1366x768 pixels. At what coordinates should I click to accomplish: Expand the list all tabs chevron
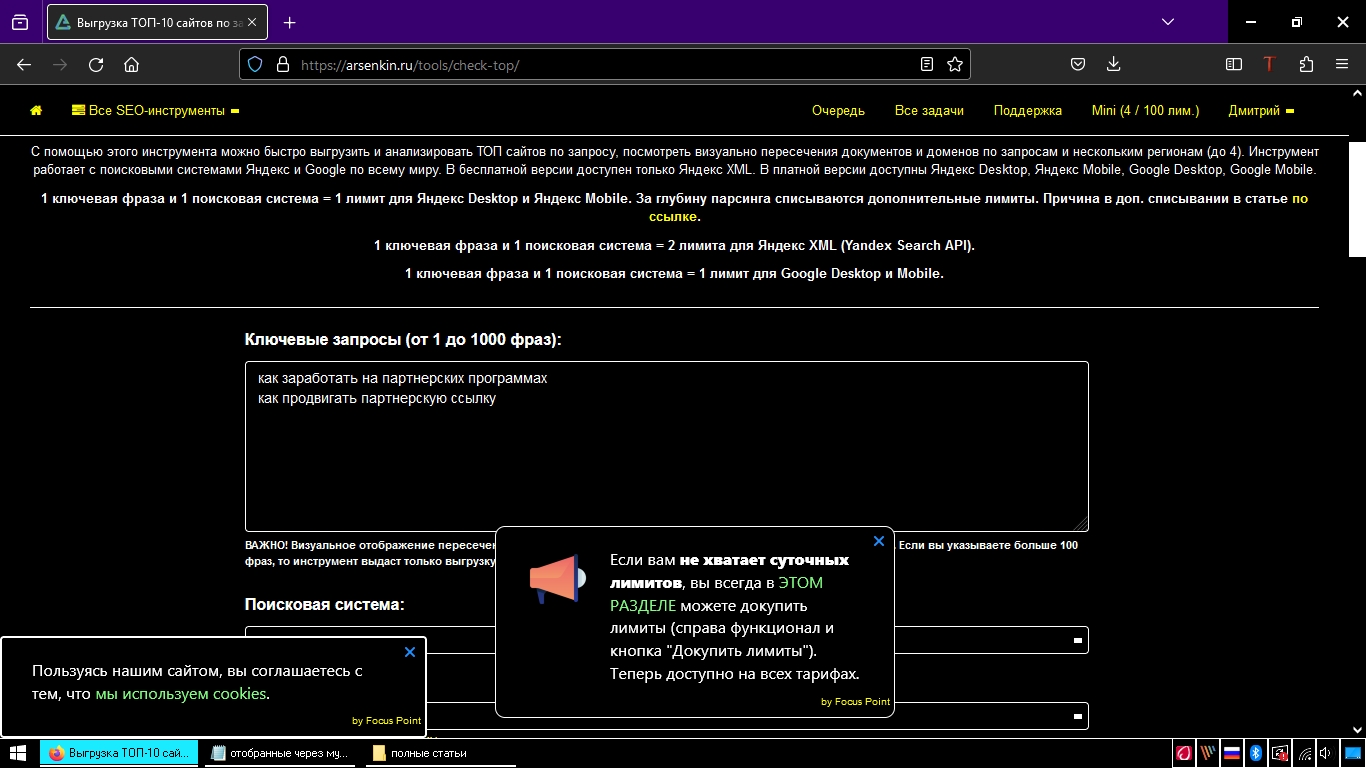pyautogui.click(x=1168, y=21)
